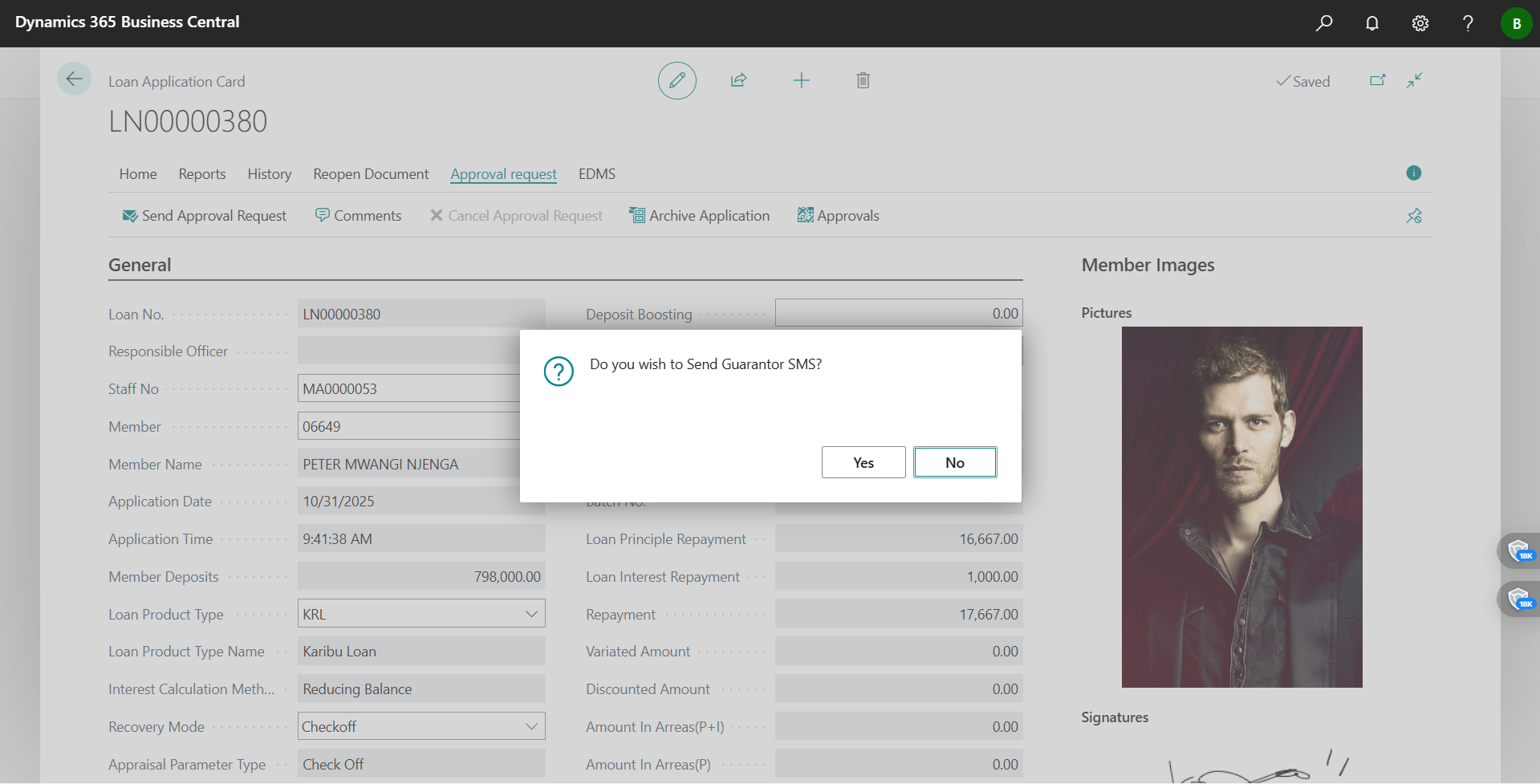This screenshot has width=1540, height=784.
Task: Expand the Loan Product Type KRL dropdown
Action: click(530, 613)
